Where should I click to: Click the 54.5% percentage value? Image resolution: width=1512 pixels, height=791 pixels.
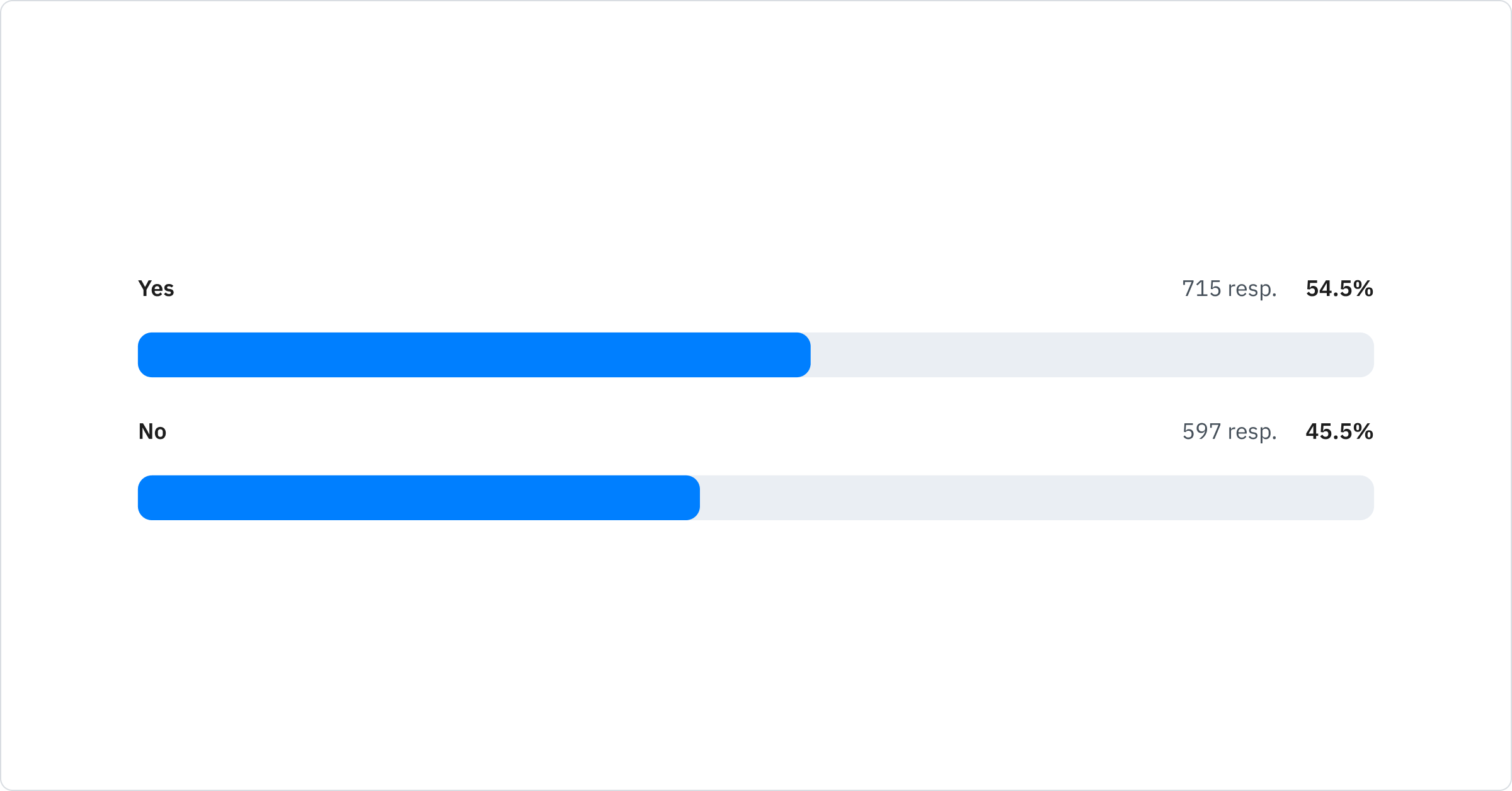coord(1339,288)
